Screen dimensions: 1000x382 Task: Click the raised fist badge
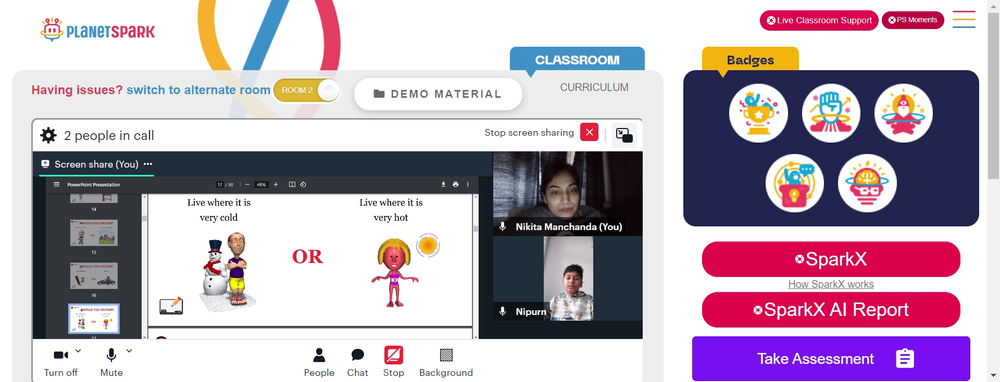pyautogui.click(x=831, y=114)
